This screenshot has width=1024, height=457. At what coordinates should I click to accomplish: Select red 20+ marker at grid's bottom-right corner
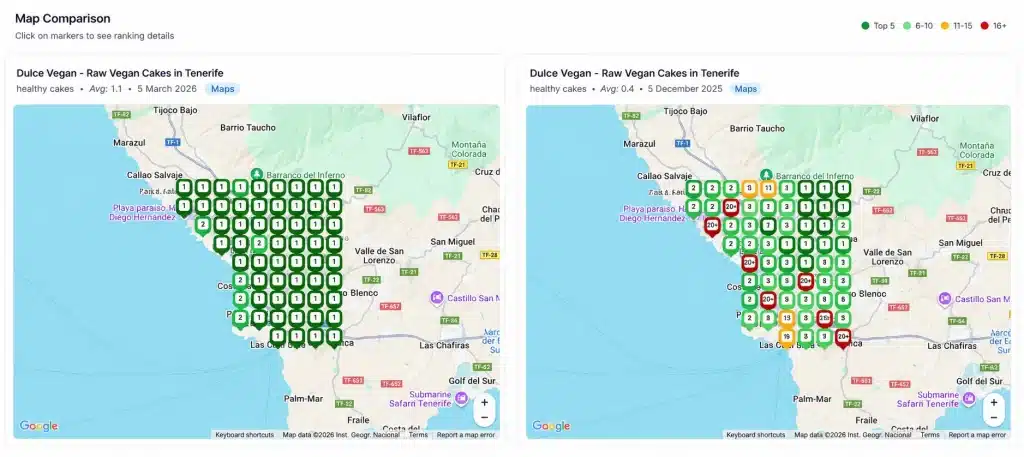(843, 338)
